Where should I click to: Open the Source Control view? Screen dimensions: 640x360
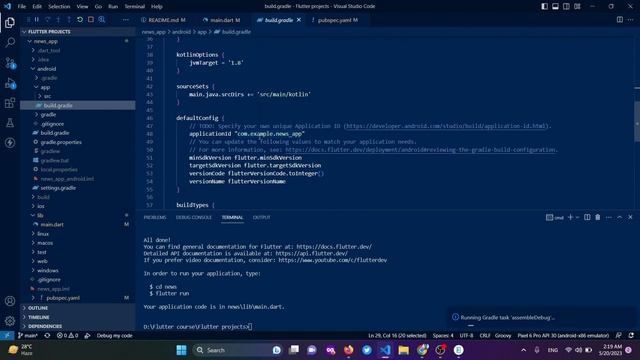[10, 62]
